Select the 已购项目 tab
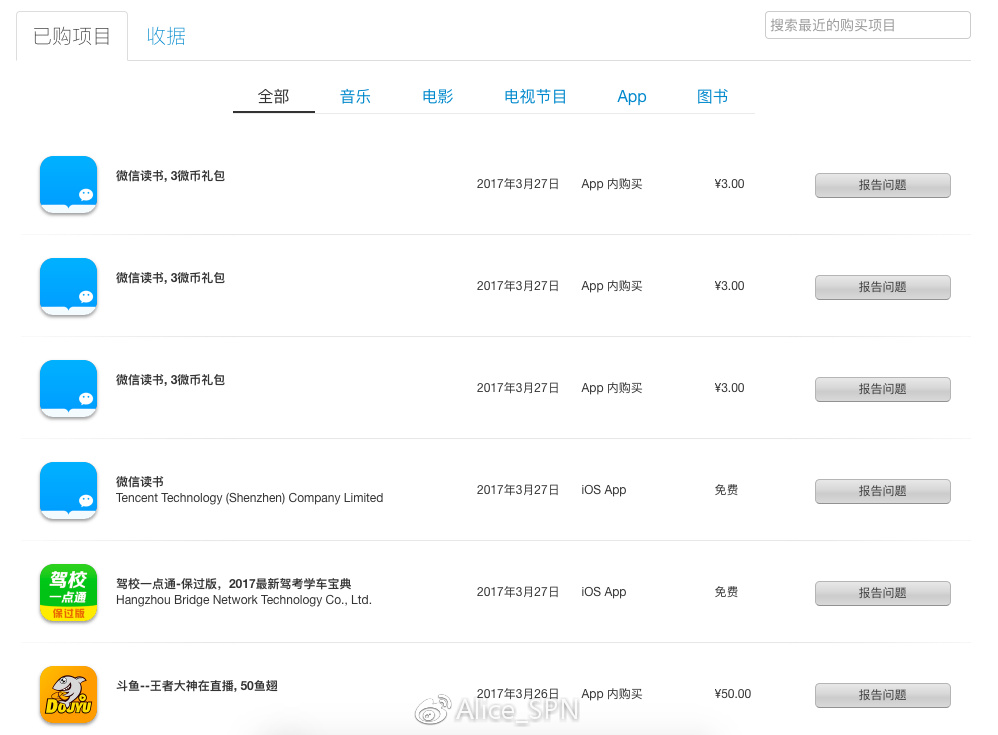The width and height of the screenshot is (998, 735). coord(71,33)
